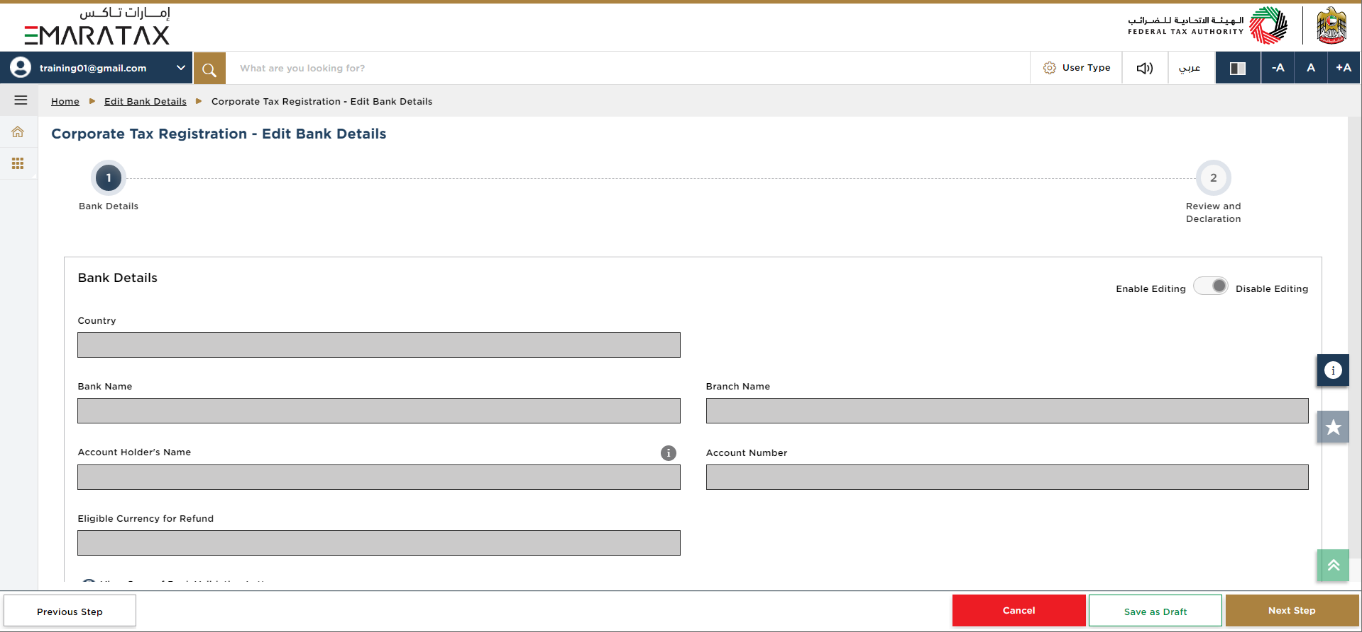Go to home via house sidebar icon
This screenshot has width=1362, height=632.
(x=17, y=132)
